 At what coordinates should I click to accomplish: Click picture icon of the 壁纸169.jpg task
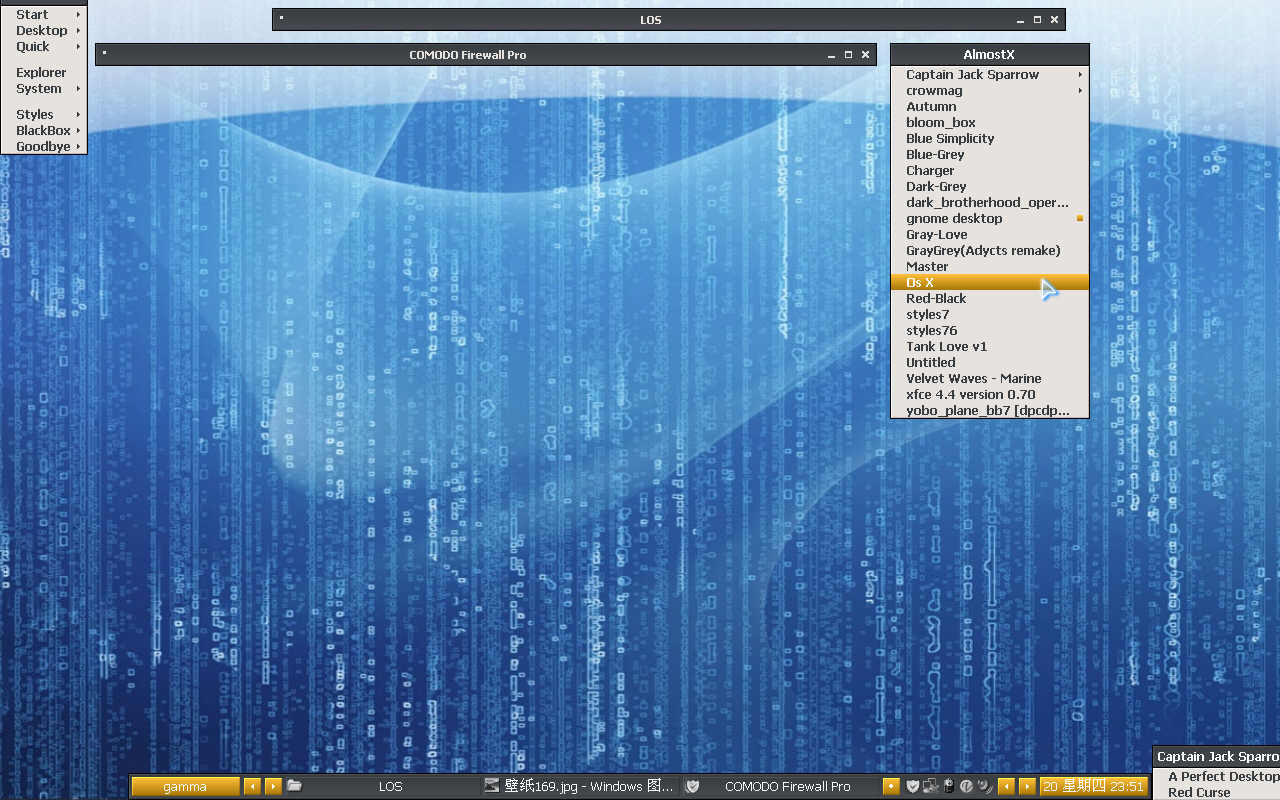[x=491, y=786]
